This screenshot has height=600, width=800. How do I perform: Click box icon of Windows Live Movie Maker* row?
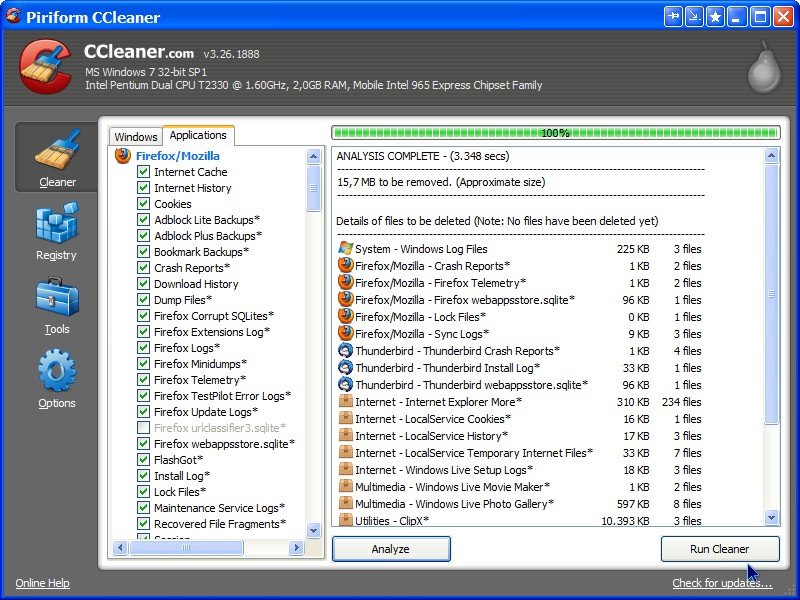pyautogui.click(x=345, y=486)
